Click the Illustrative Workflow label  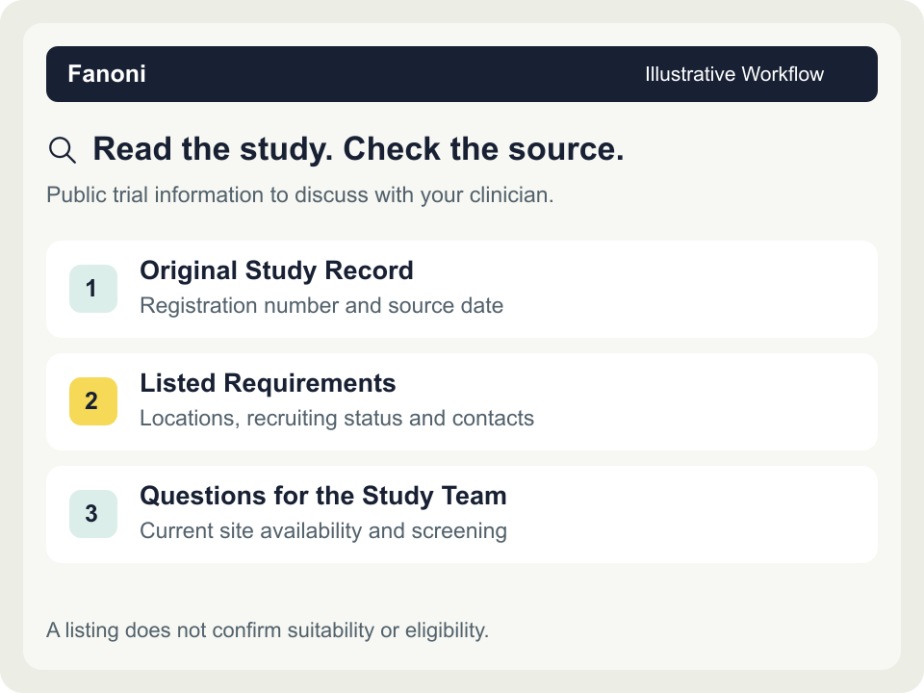[734, 74]
